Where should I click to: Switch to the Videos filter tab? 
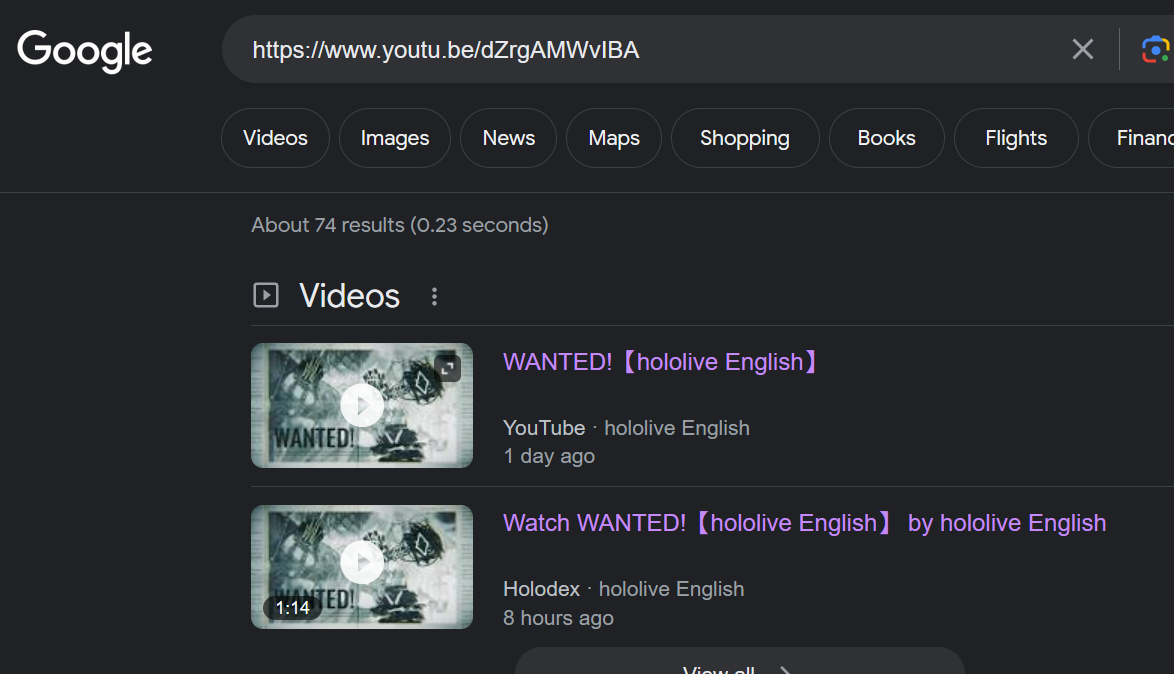[x=276, y=138]
